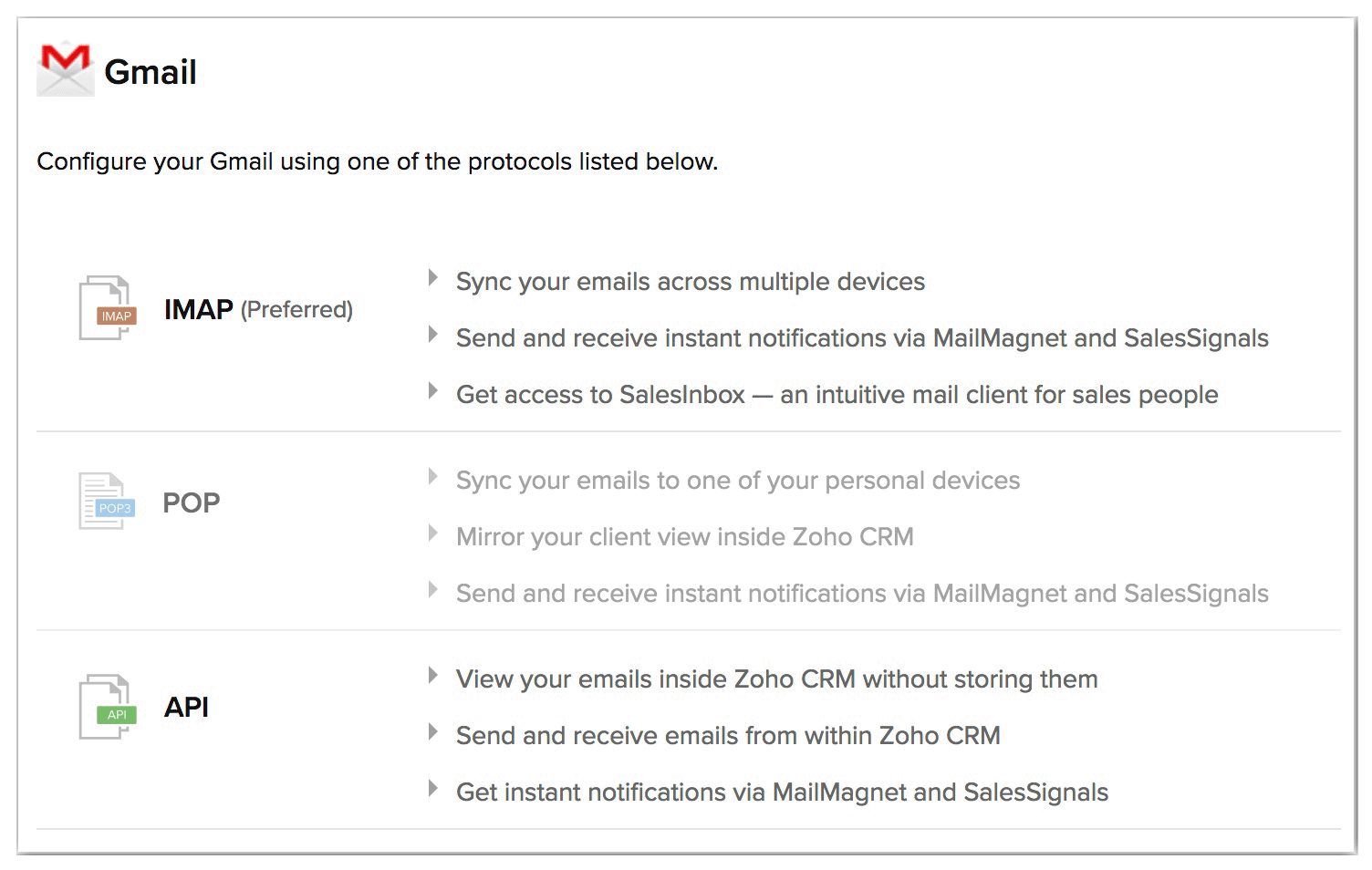Click the Gmail heading text
Viewport: 1372px width, 870px height.
click(x=151, y=72)
